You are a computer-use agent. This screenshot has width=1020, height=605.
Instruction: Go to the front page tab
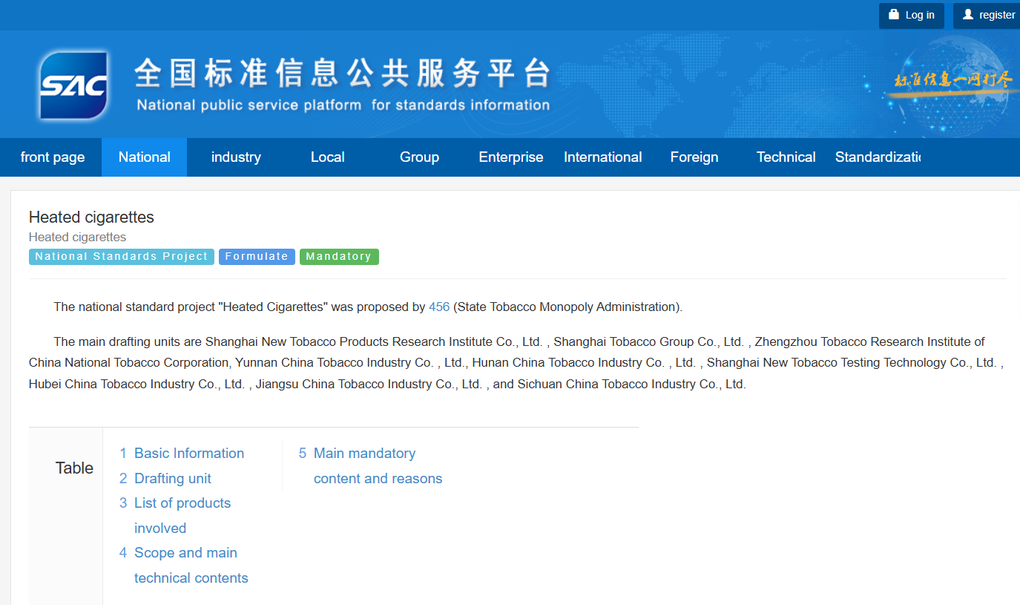pos(52,157)
